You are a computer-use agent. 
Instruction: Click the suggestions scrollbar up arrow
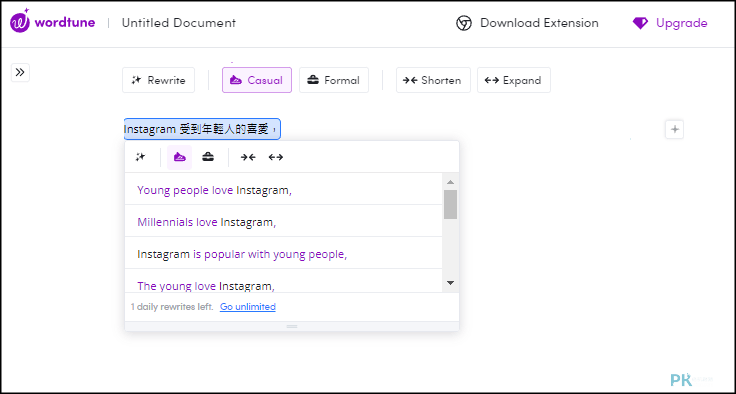[451, 182]
